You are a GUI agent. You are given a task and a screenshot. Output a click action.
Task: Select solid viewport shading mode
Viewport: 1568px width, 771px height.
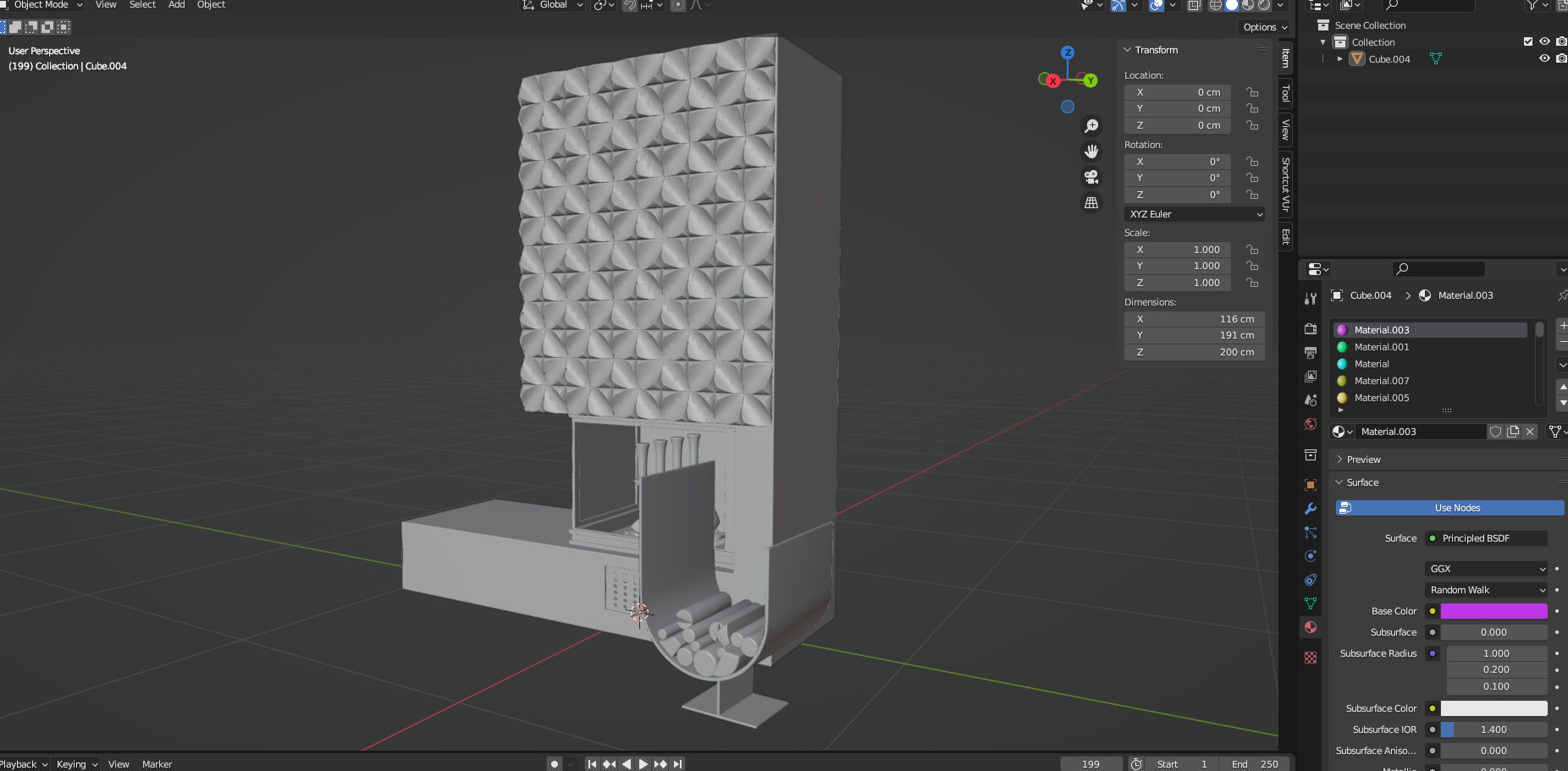(1231, 5)
